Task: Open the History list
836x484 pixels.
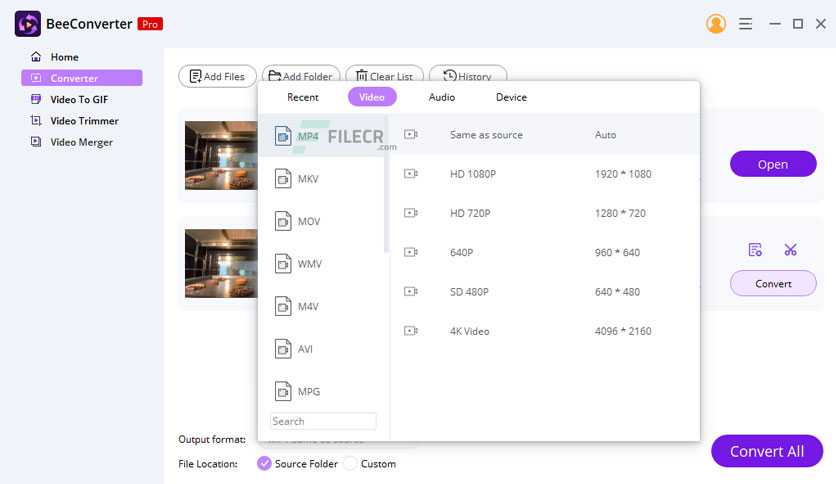Action: click(x=468, y=74)
